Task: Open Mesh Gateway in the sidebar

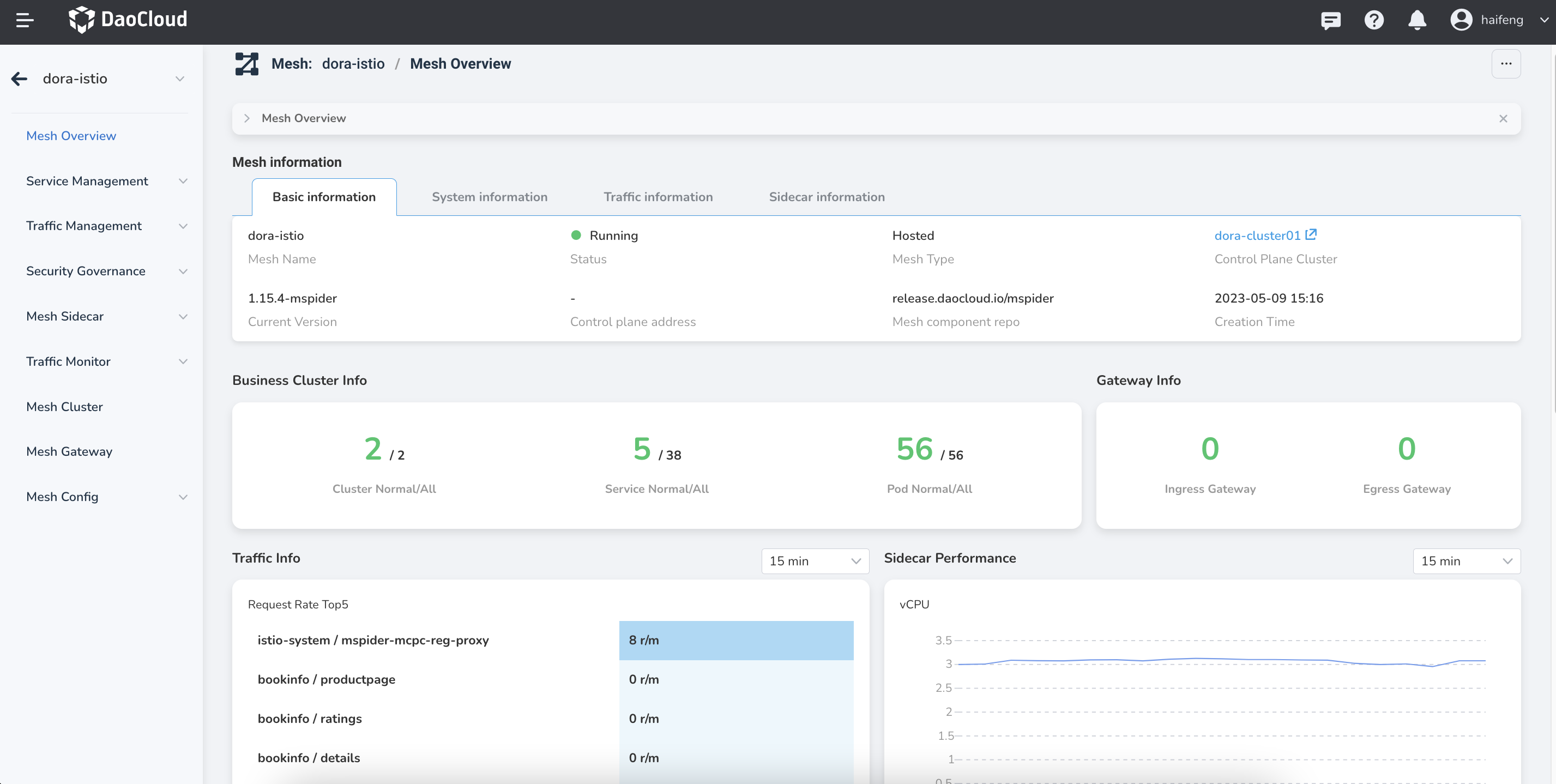Action: pos(69,451)
